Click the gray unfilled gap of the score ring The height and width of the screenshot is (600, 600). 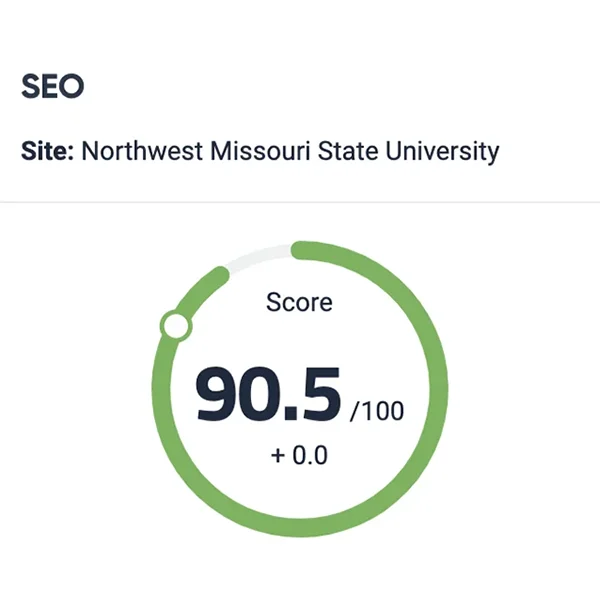click(x=260, y=255)
